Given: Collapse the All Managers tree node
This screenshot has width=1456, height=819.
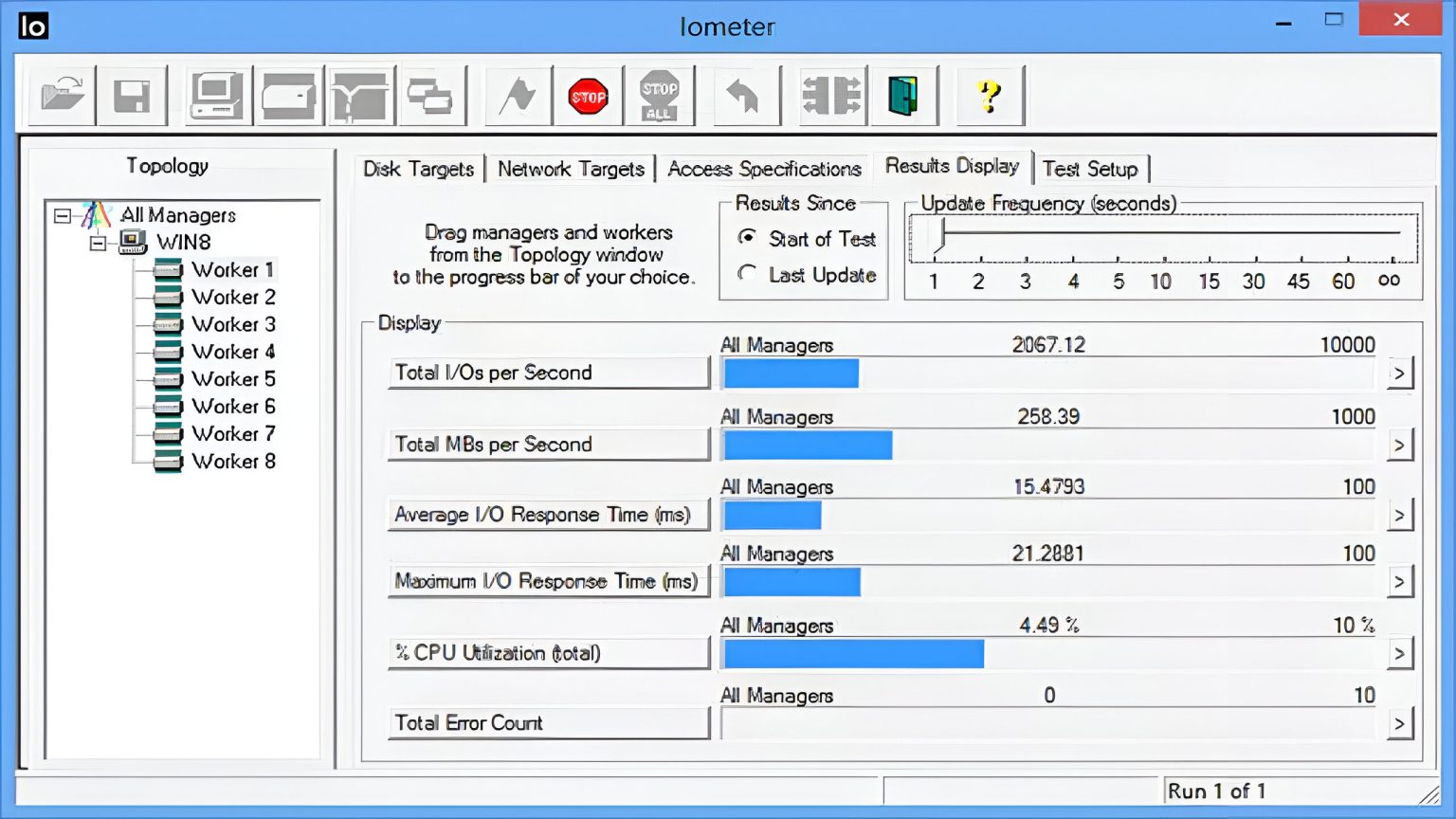Looking at the screenshot, I should pyautogui.click(x=63, y=216).
